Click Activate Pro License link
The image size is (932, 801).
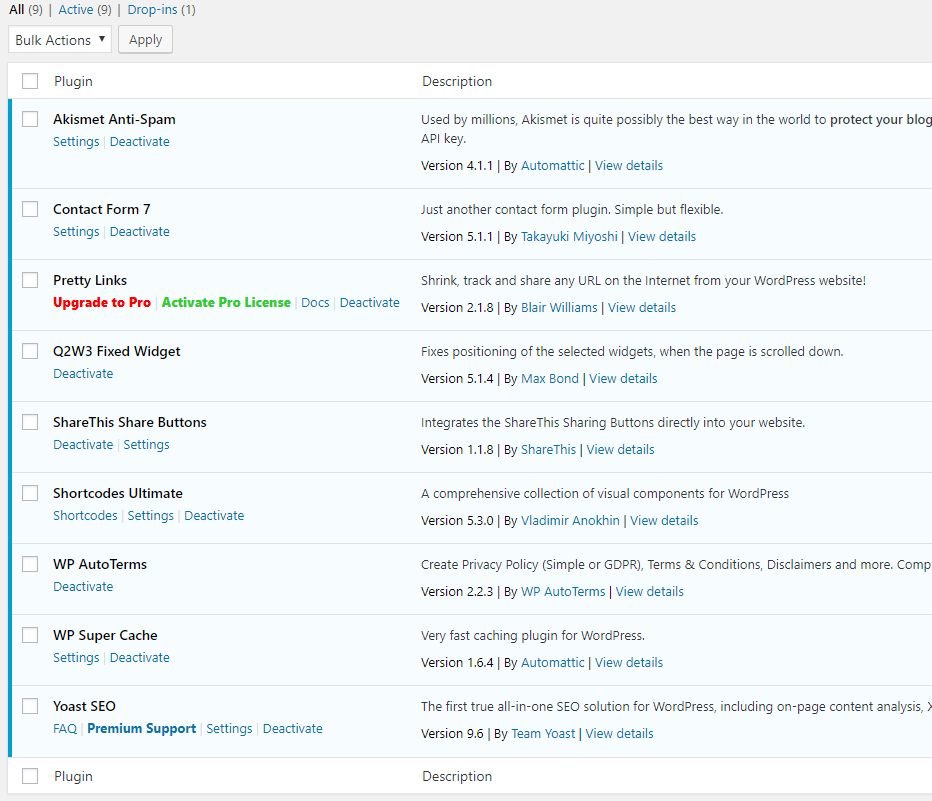226,302
